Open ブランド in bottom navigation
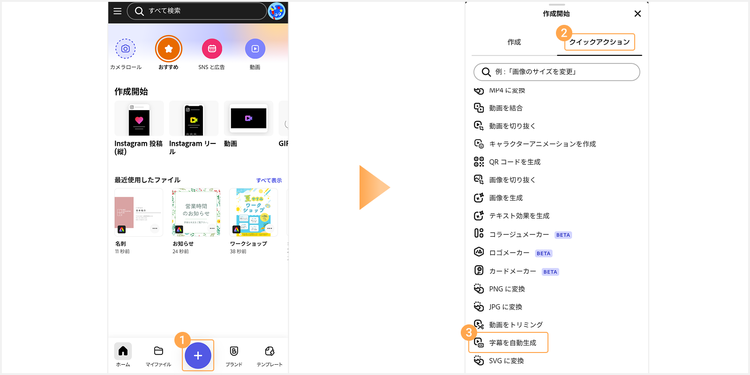Screen dimensions: 750x375 [x=234, y=356]
